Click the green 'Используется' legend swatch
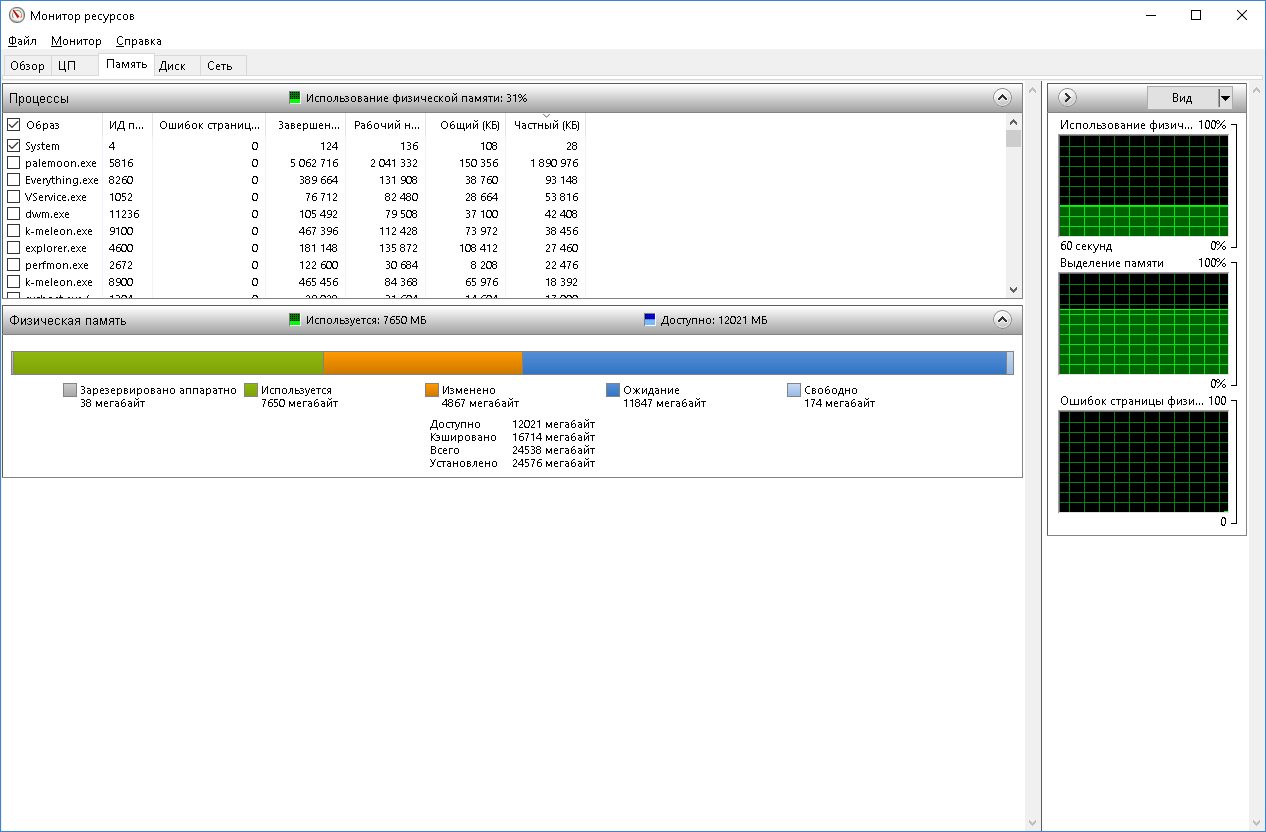 point(251,390)
